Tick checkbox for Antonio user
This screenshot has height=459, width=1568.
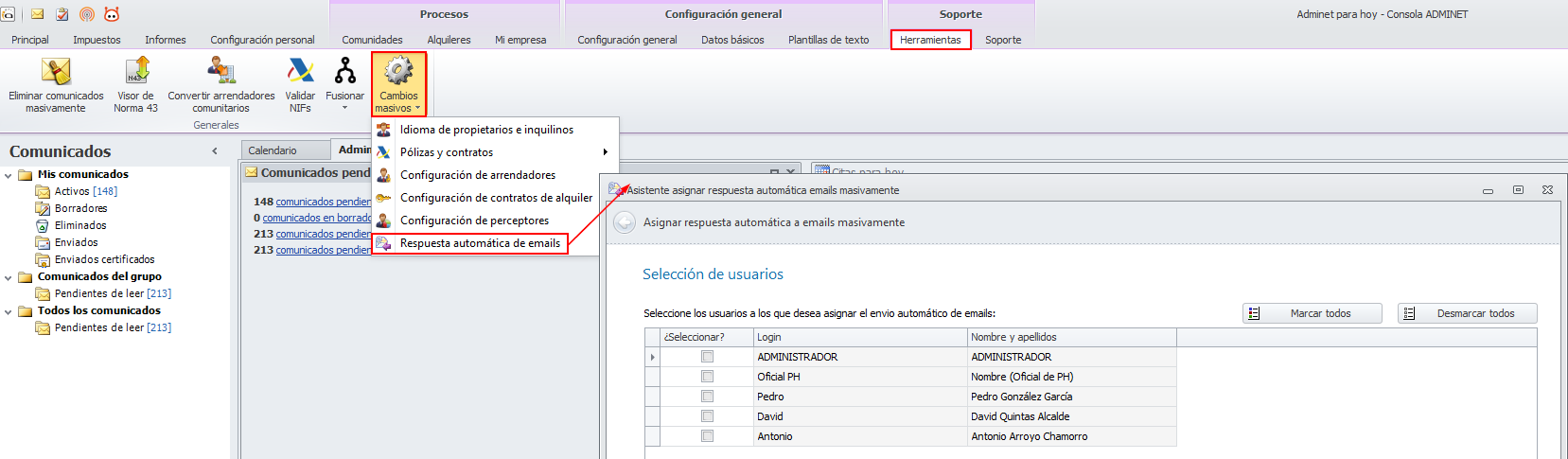(707, 436)
